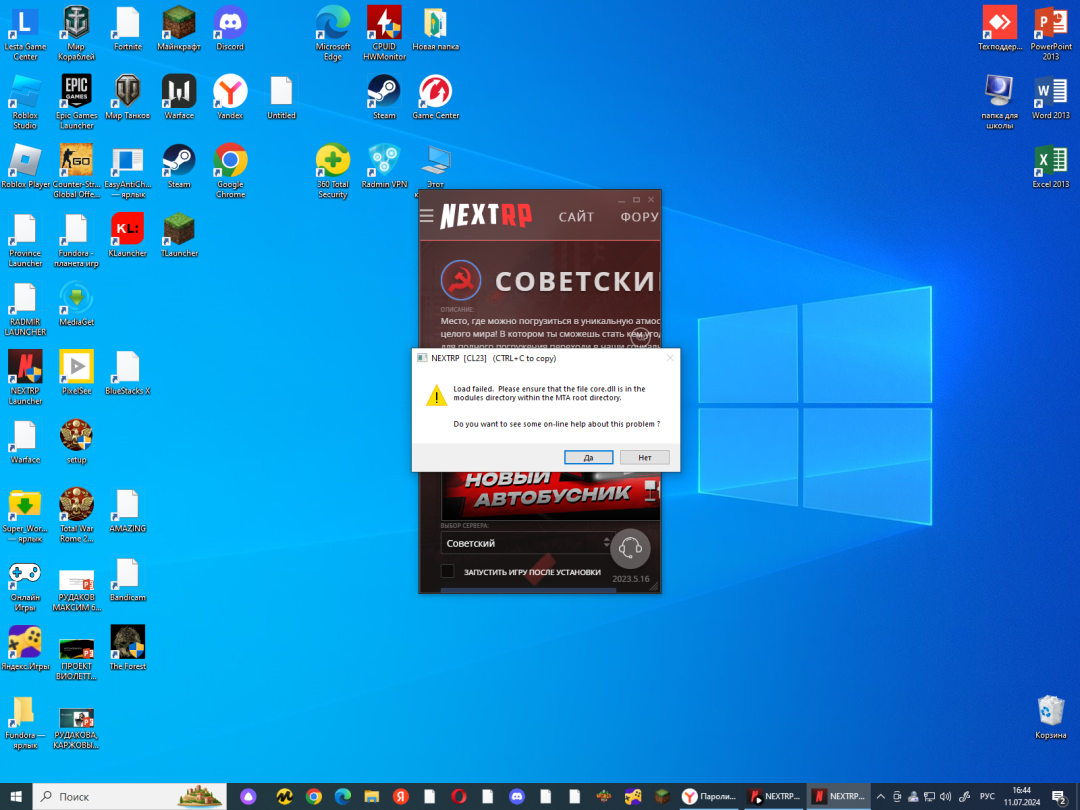Select Discord desktop icon
The image size is (1080, 810).
tap(230, 28)
